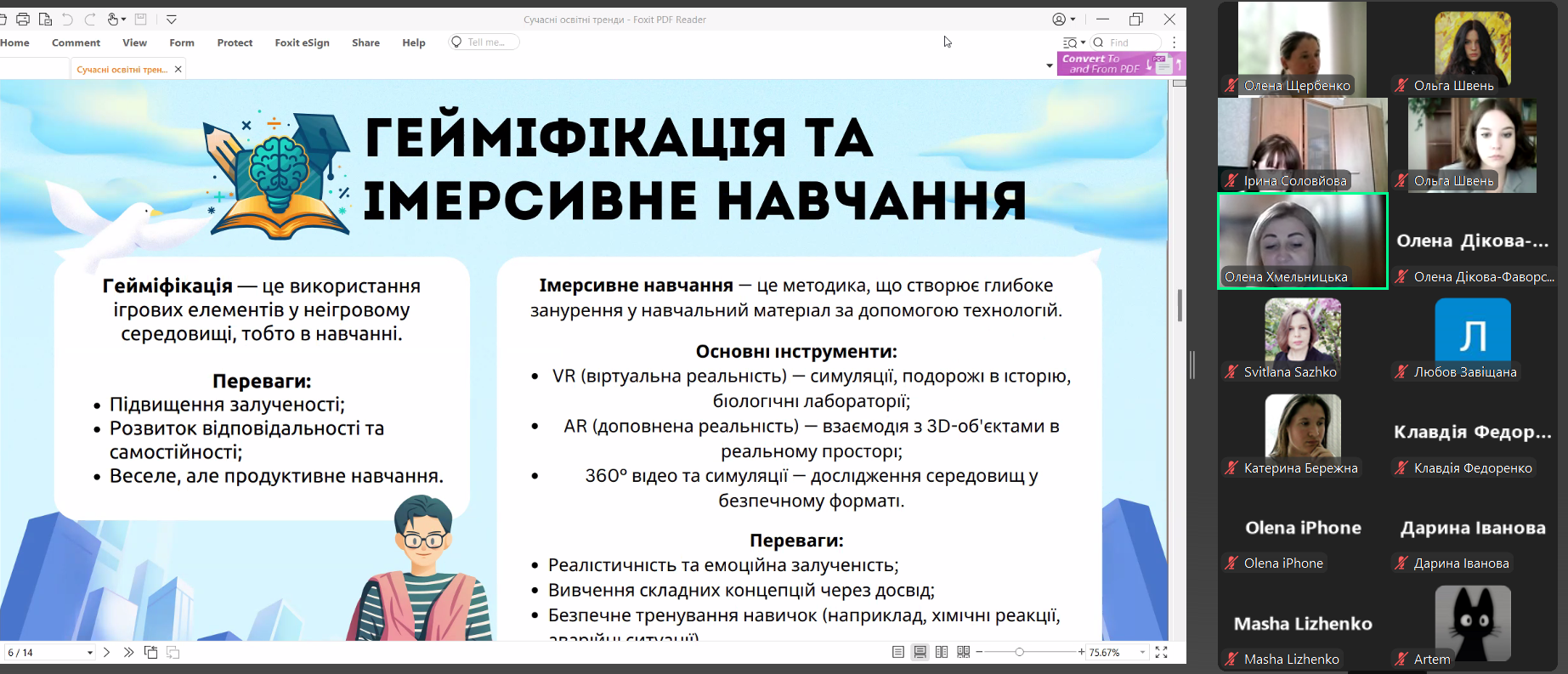Open the page number dropdown
The width and height of the screenshot is (1568, 674).
tap(89, 653)
